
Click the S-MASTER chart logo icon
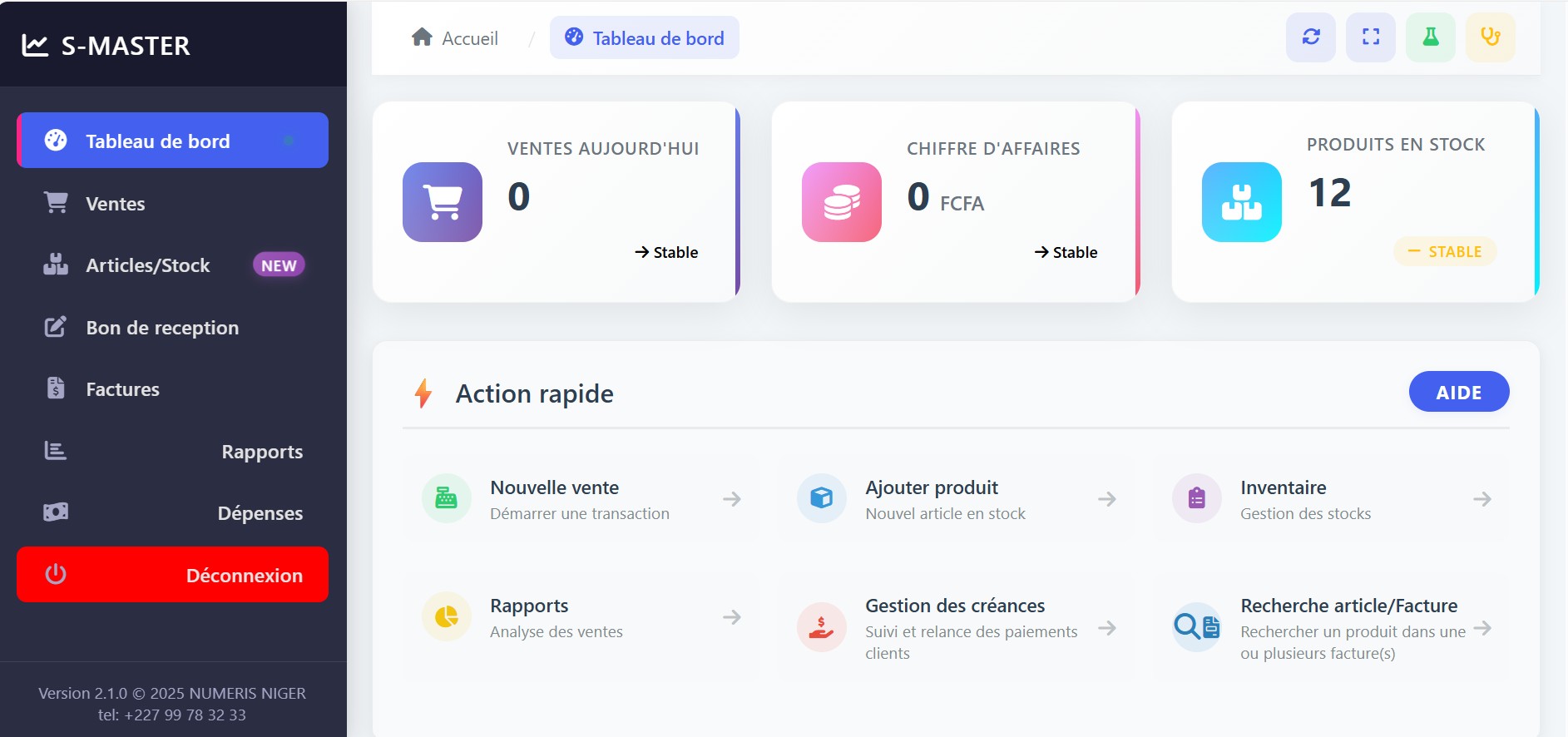pyautogui.click(x=35, y=45)
